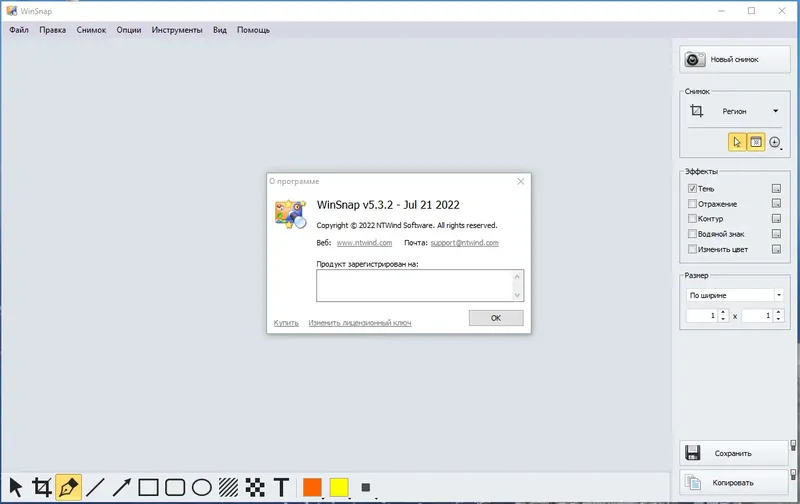Pick the yellow color swatch
Screen dimensions: 800x504
pyautogui.click(x=339, y=487)
